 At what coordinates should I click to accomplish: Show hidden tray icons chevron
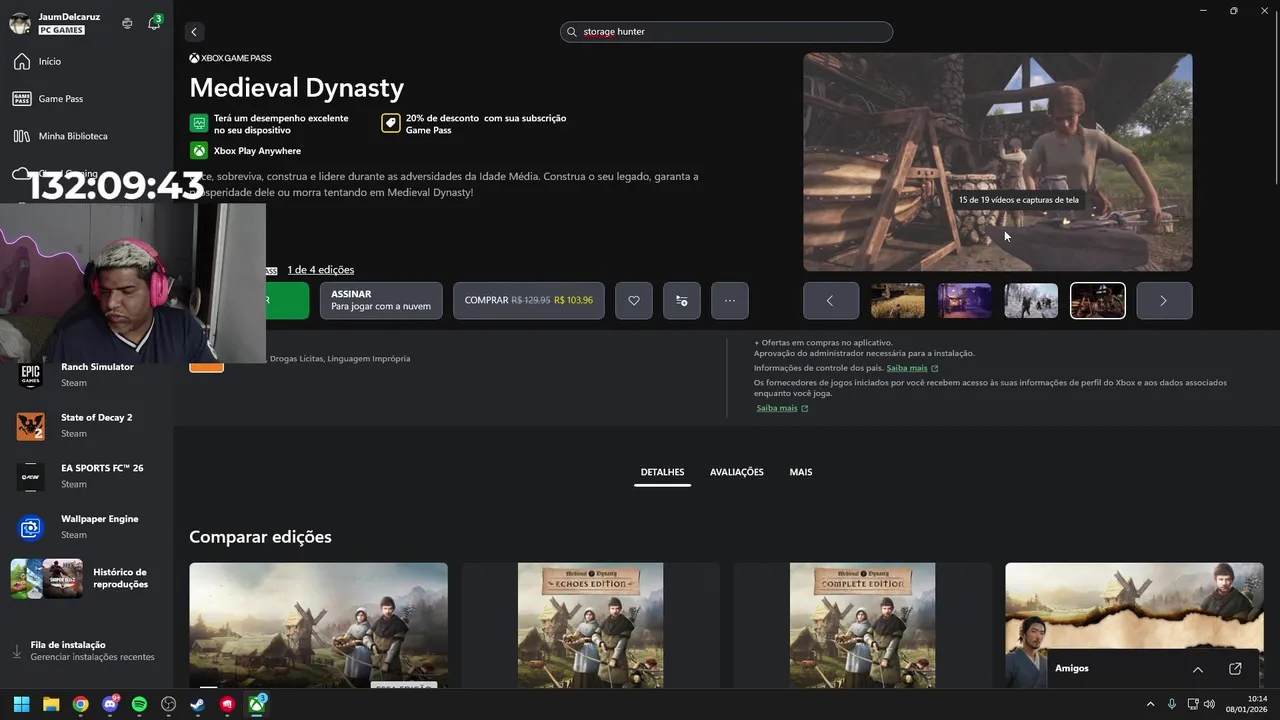(1150, 704)
